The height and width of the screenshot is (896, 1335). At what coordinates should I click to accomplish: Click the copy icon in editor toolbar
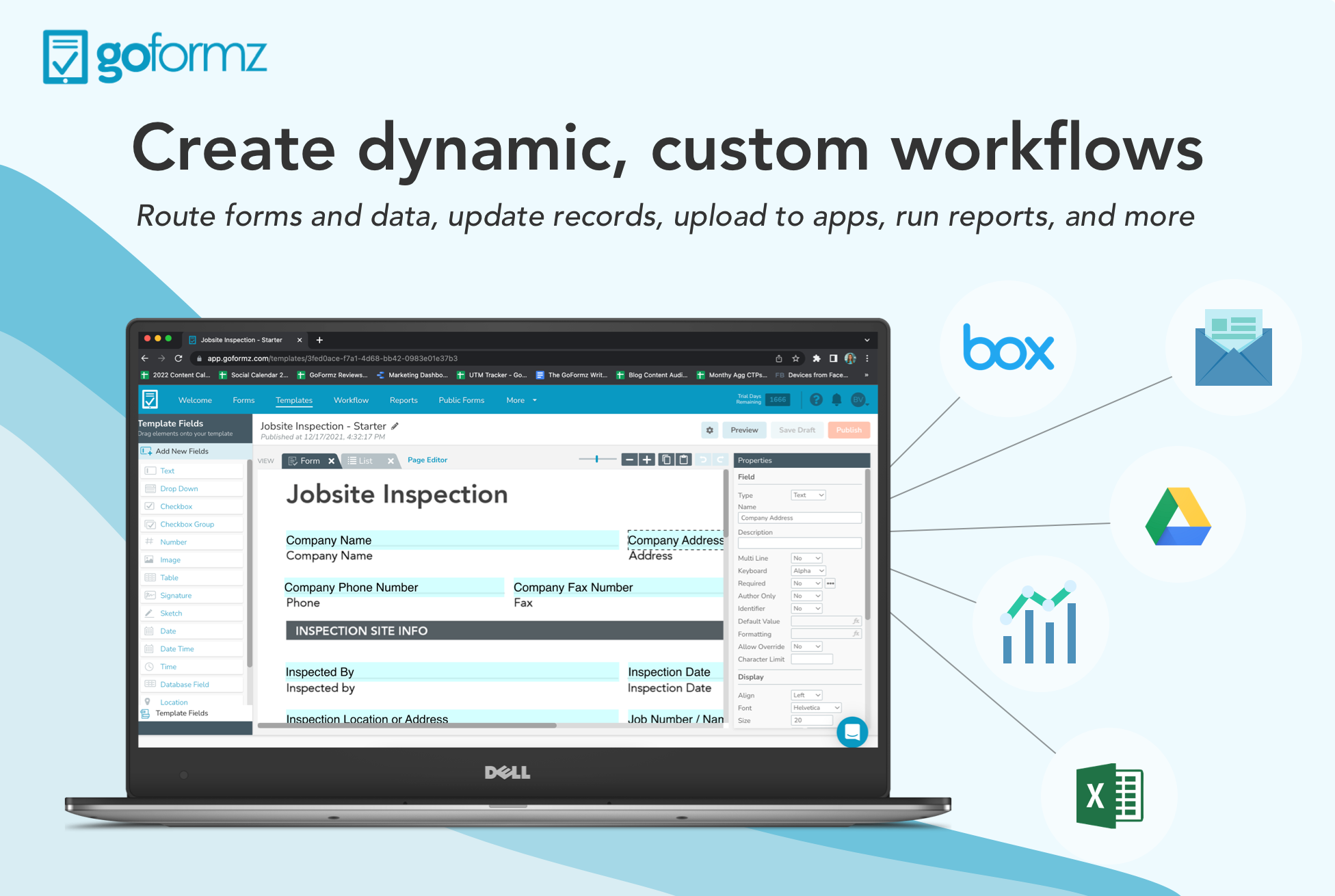click(x=665, y=460)
